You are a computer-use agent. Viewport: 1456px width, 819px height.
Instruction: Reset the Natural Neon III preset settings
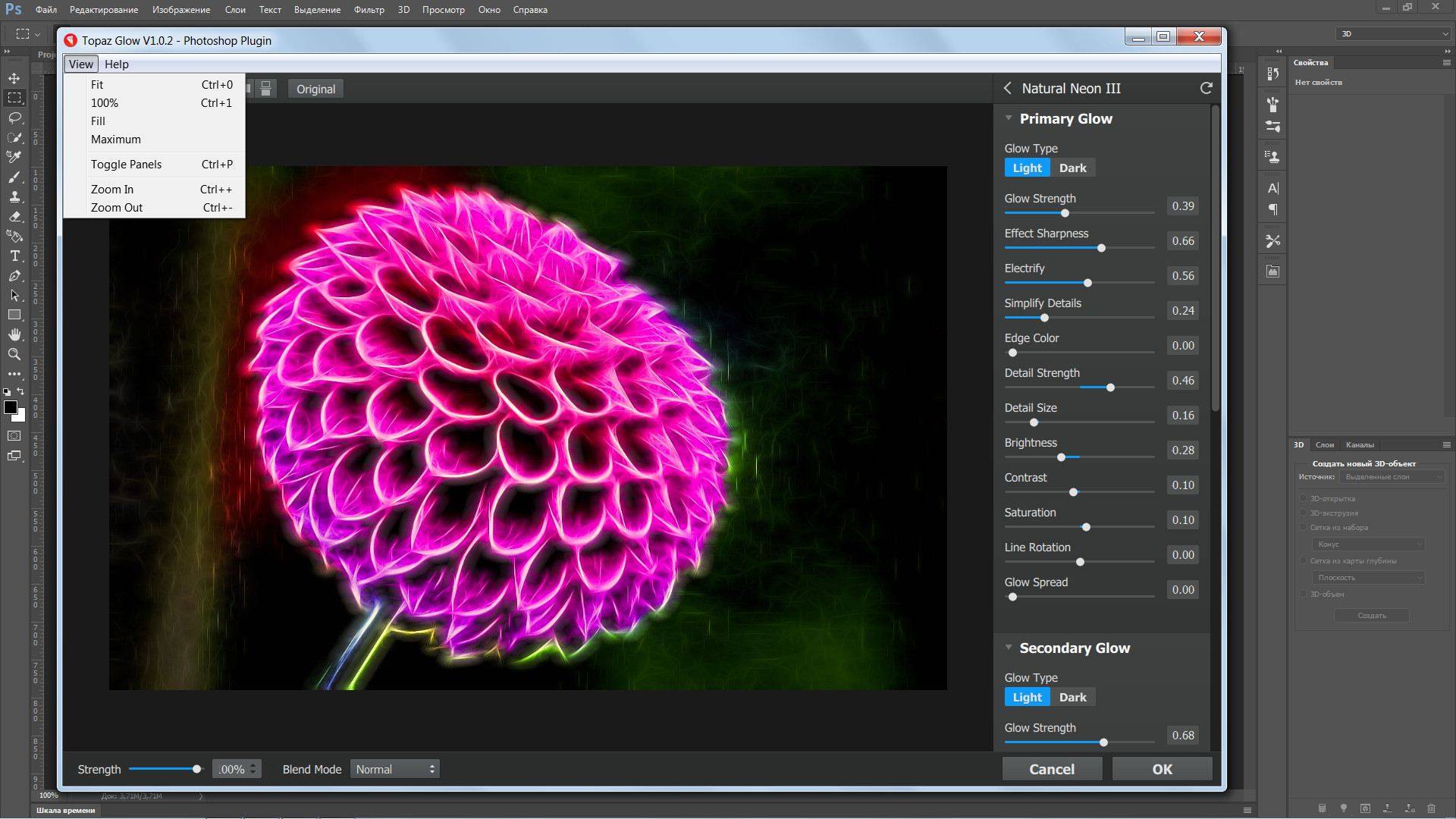(x=1206, y=88)
